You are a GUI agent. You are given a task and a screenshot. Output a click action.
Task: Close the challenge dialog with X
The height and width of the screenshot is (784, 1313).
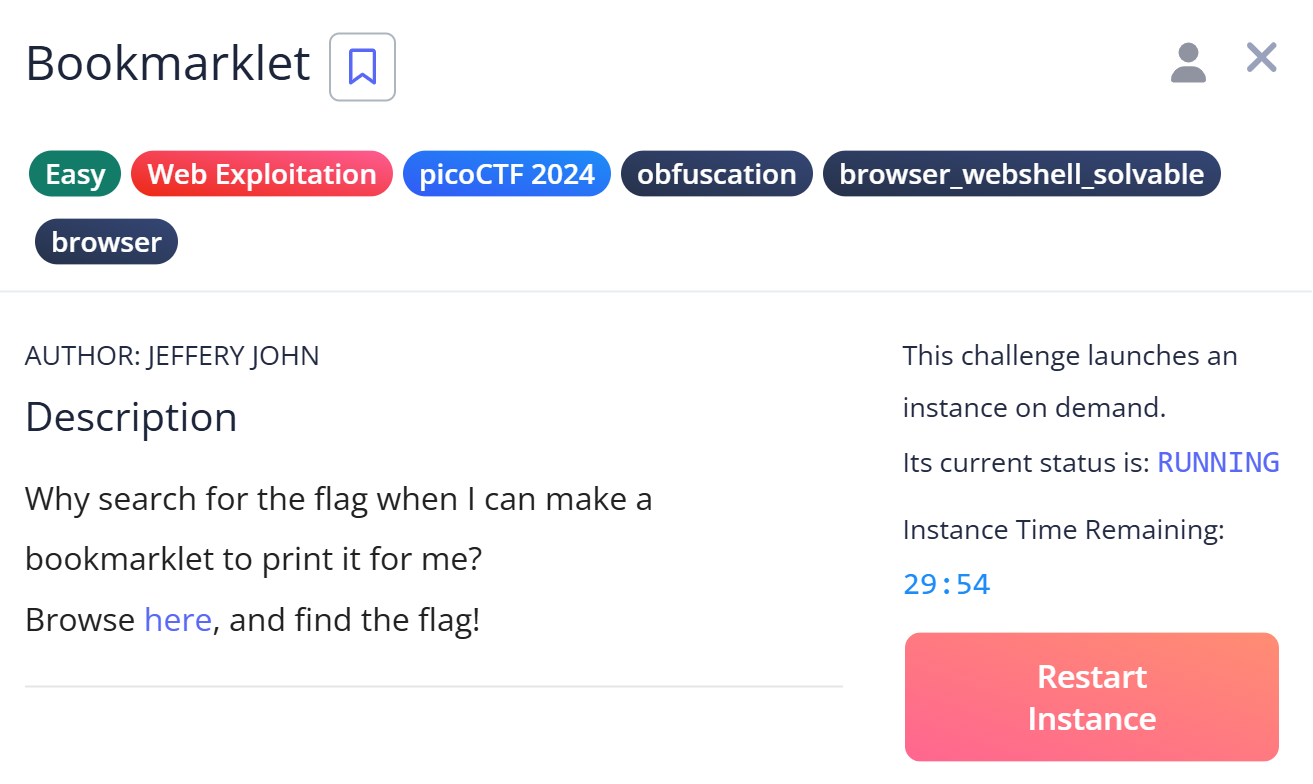1261,58
